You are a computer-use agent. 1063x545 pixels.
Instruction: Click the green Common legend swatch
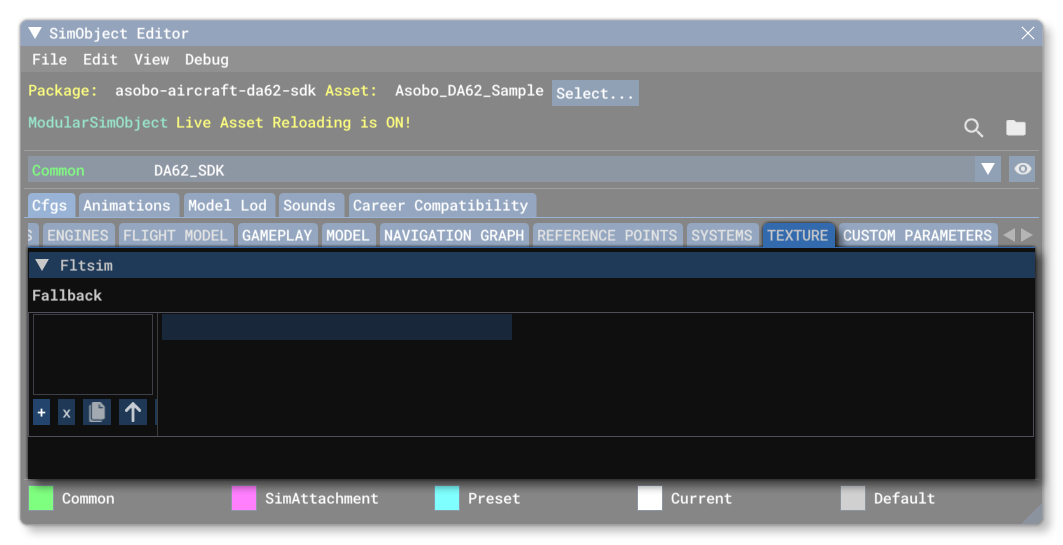41,498
